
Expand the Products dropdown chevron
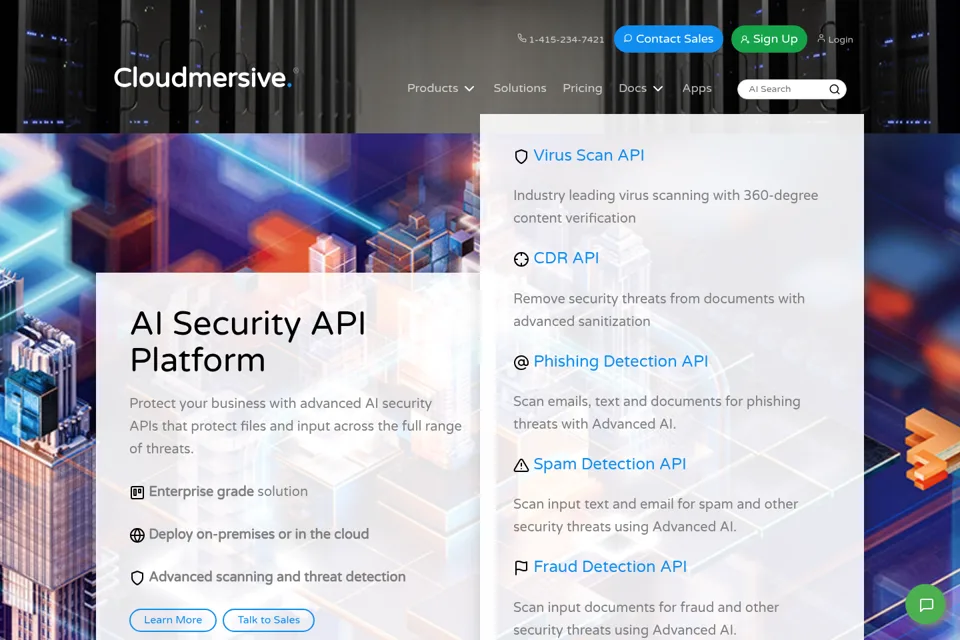point(470,89)
